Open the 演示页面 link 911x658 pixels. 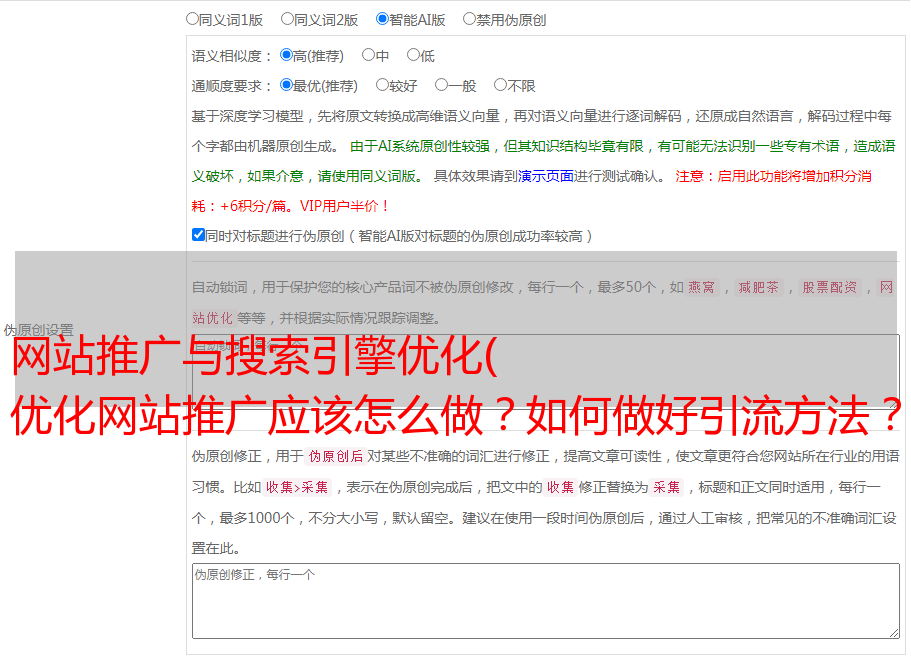pyautogui.click(x=545, y=176)
